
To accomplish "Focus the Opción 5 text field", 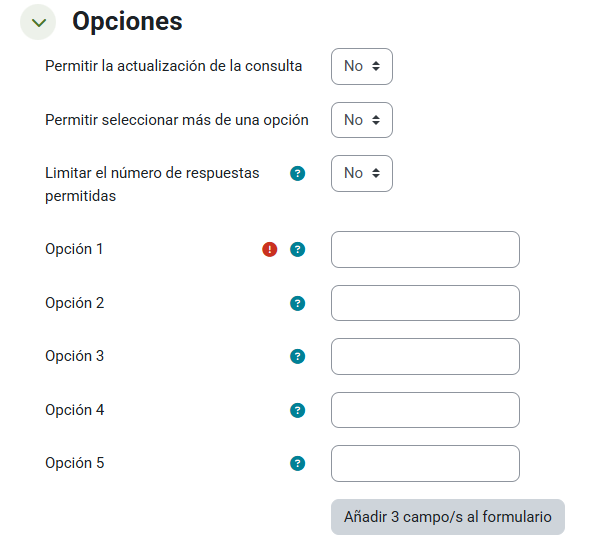I will (425, 463).
